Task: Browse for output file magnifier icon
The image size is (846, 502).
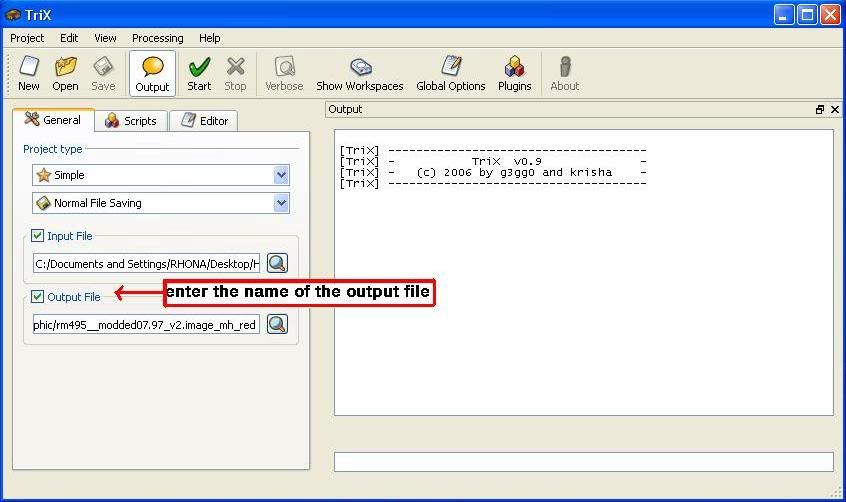Action: point(277,324)
